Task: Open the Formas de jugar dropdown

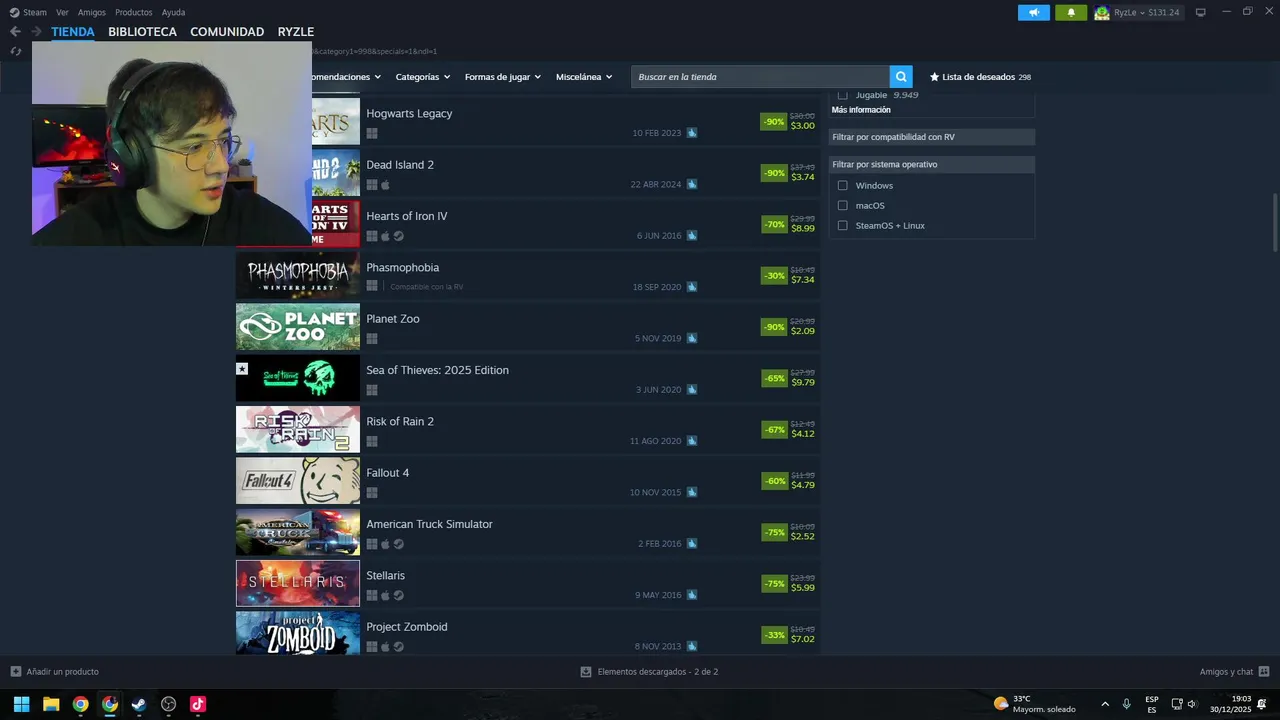Action: [502, 77]
